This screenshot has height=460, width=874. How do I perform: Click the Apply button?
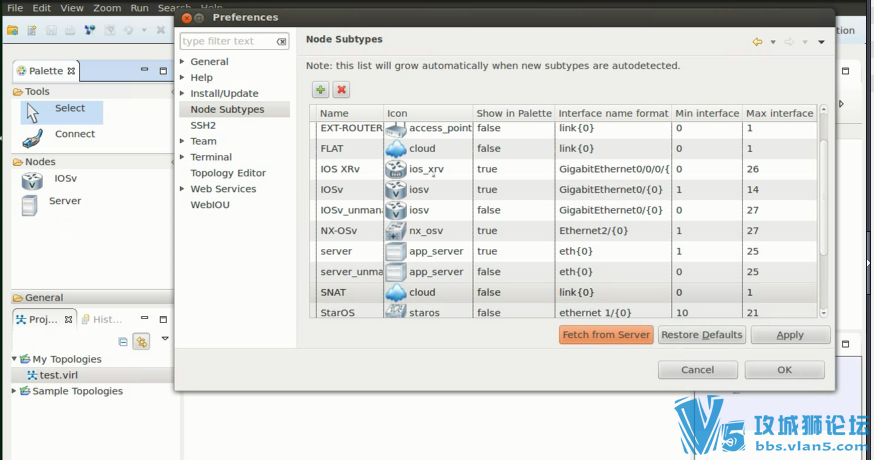(790, 335)
